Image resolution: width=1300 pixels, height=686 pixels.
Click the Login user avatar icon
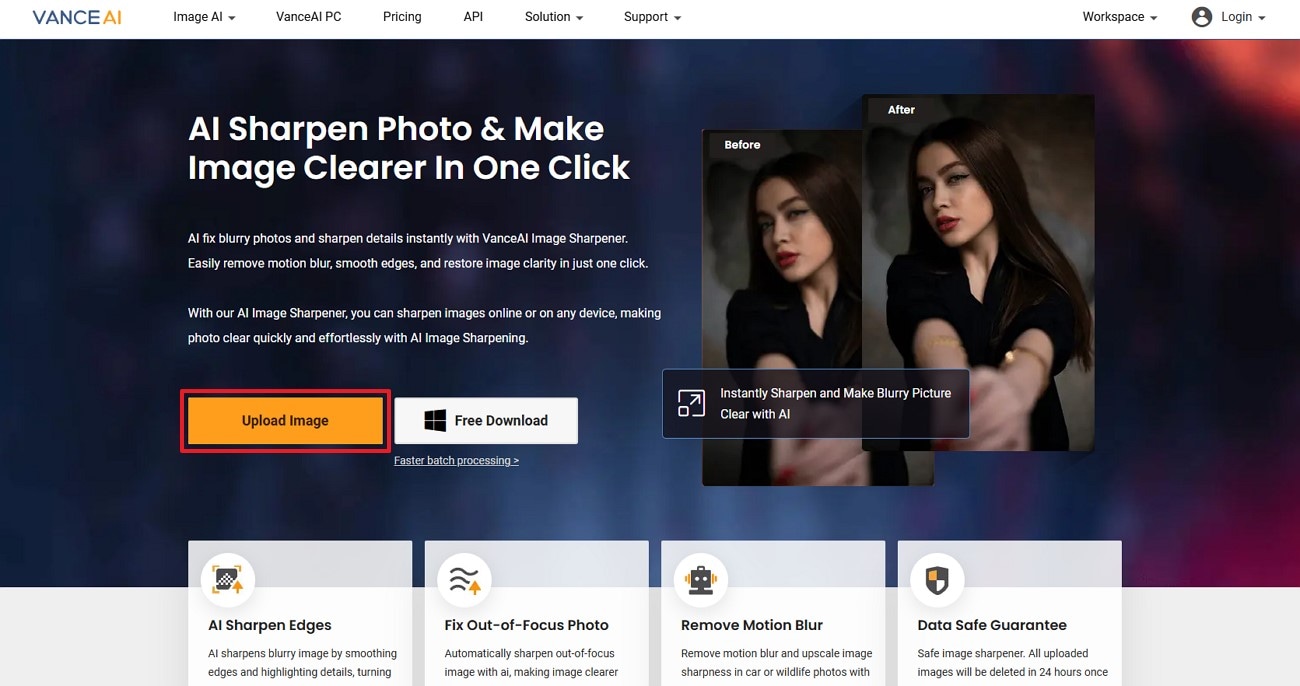pos(1202,17)
